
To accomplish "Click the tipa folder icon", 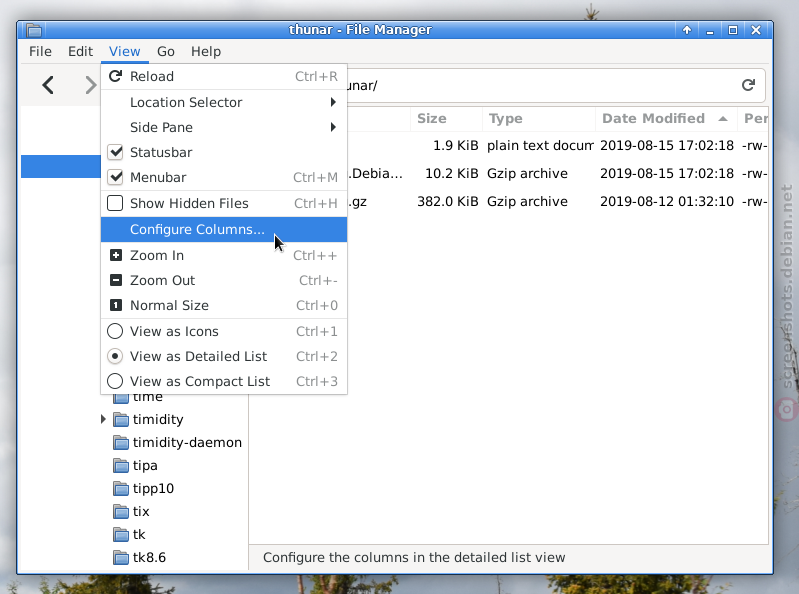I will click(x=121, y=465).
